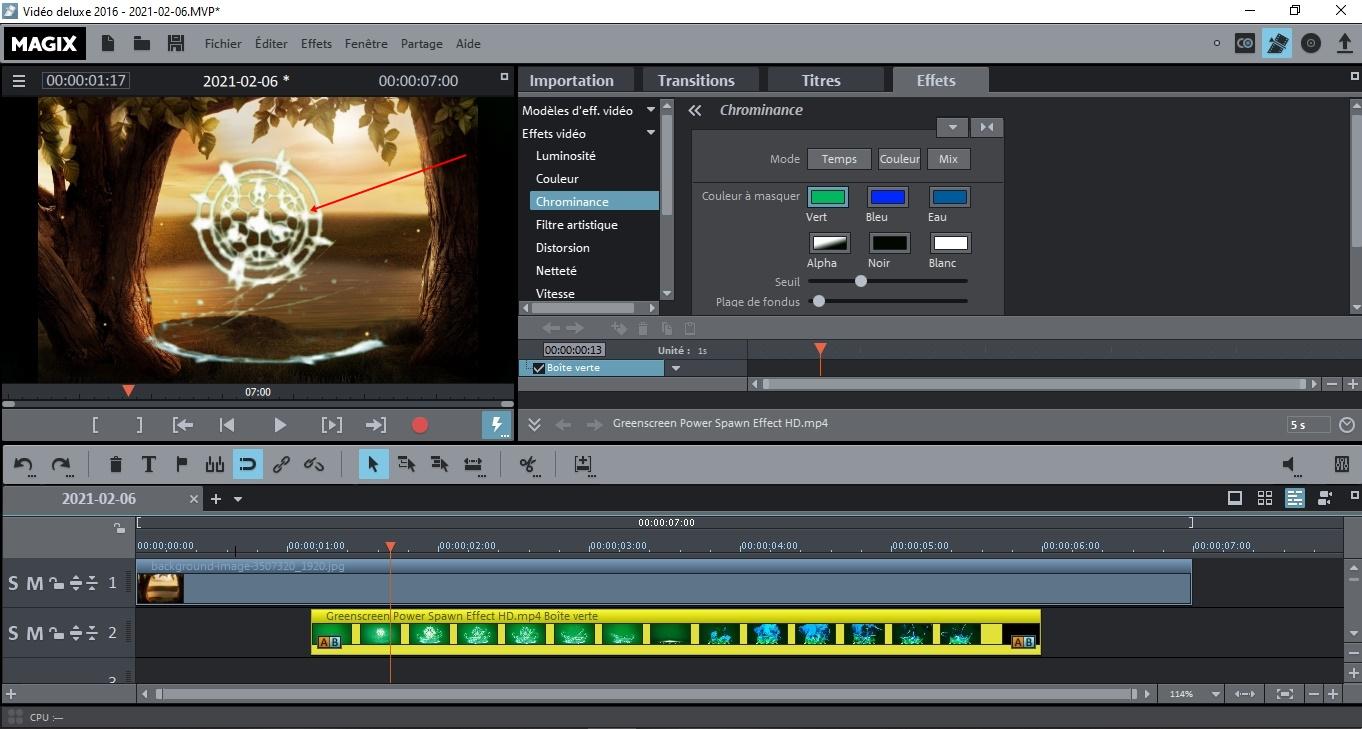The height and width of the screenshot is (729, 1362).
Task: Open the timeline zoom 114% dropdown
Action: coord(1216,694)
